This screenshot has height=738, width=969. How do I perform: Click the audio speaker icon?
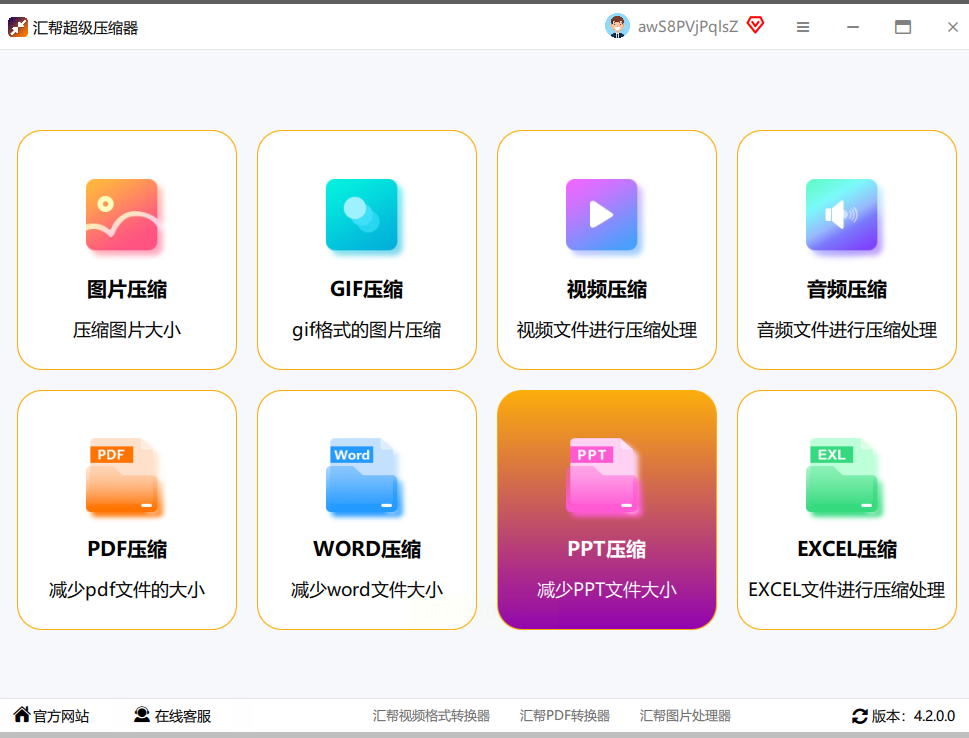pos(841,214)
